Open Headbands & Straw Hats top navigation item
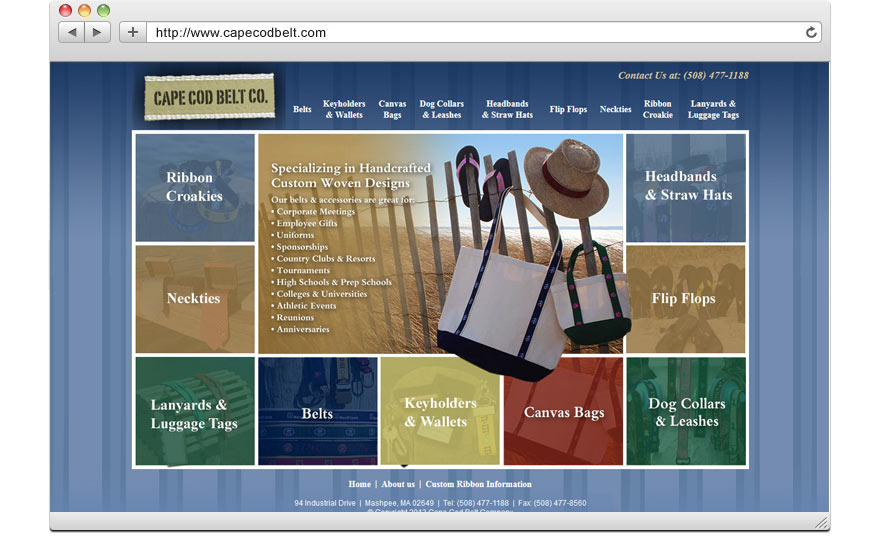Screen dimensions: 880x550 [507, 109]
